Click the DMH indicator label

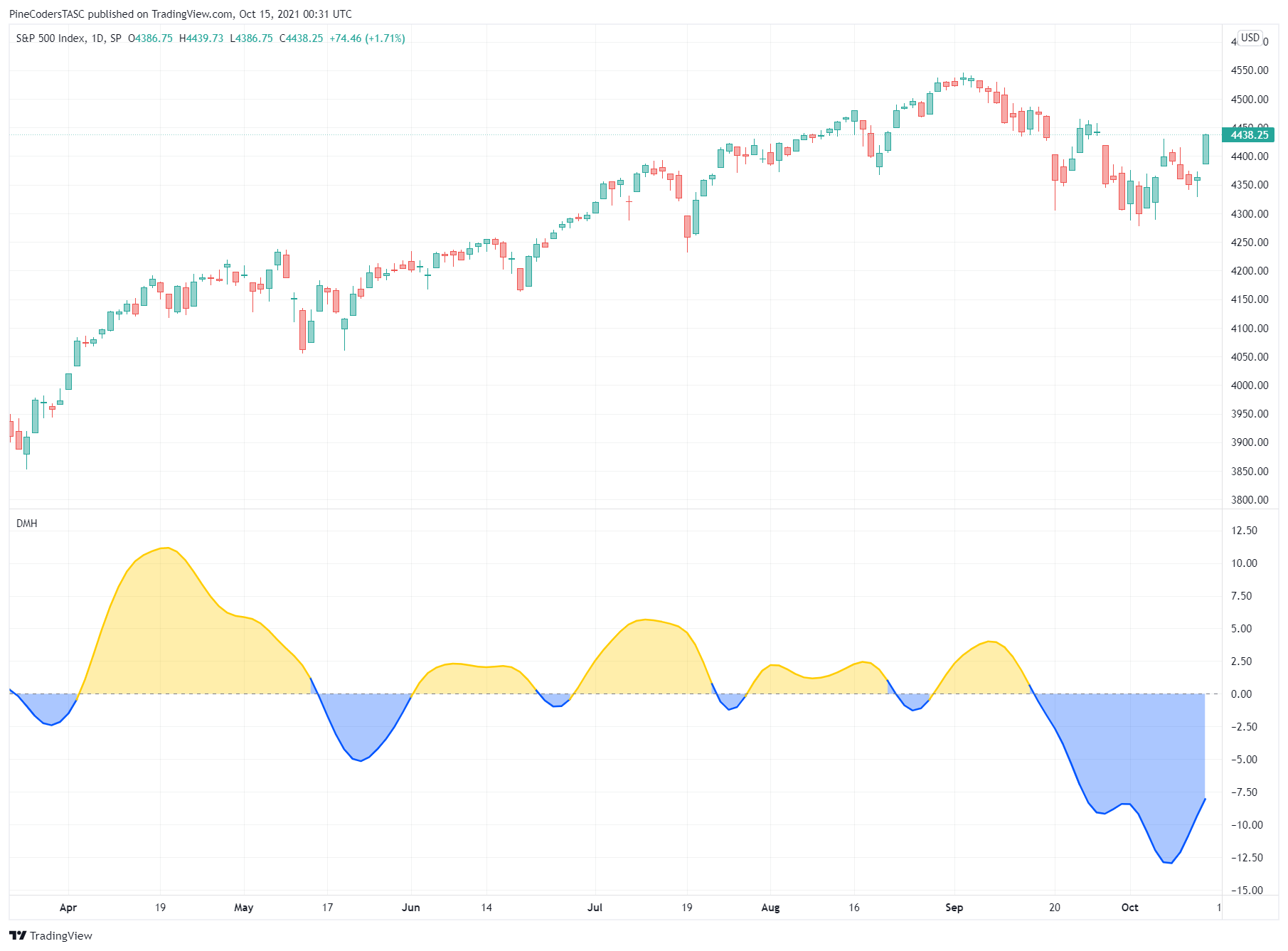pyautogui.click(x=27, y=524)
